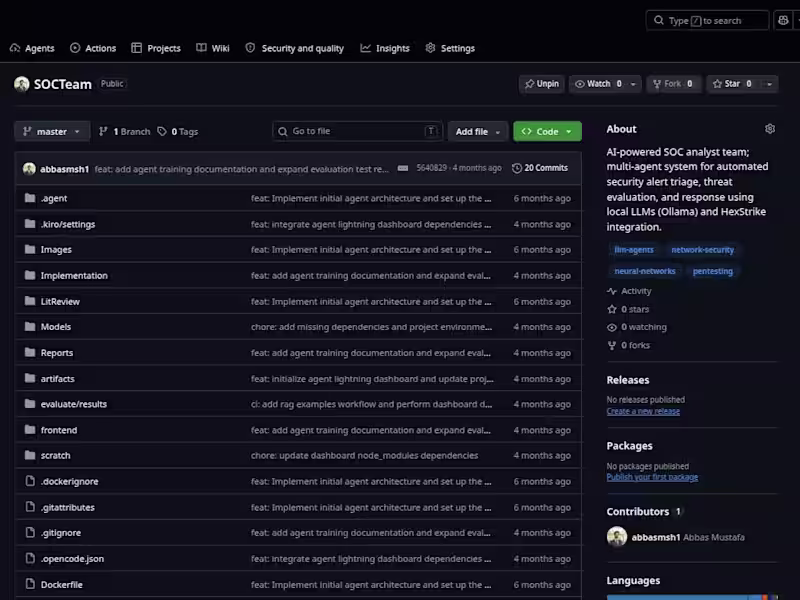Viewport: 800px width, 600px height.
Task: Open repository Settings tab
Action: click(x=450, y=48)
